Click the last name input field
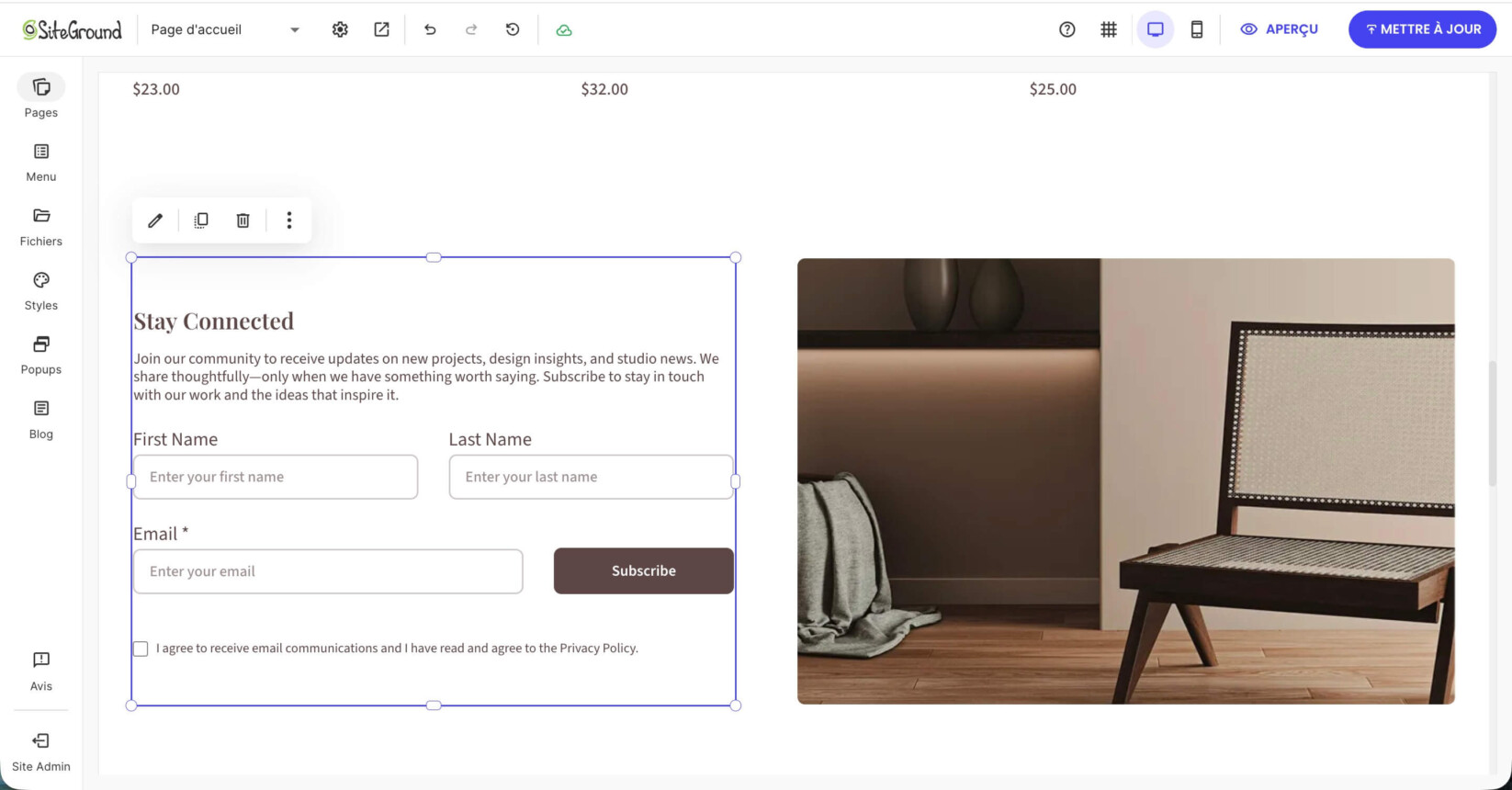The width and height of the screenshot is (1512, 790). (x=592, y=477)
